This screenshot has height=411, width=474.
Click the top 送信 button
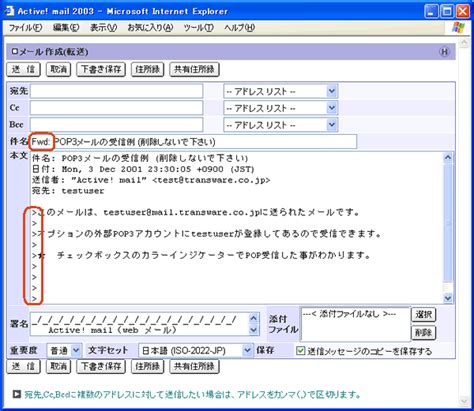click(23, 69)
